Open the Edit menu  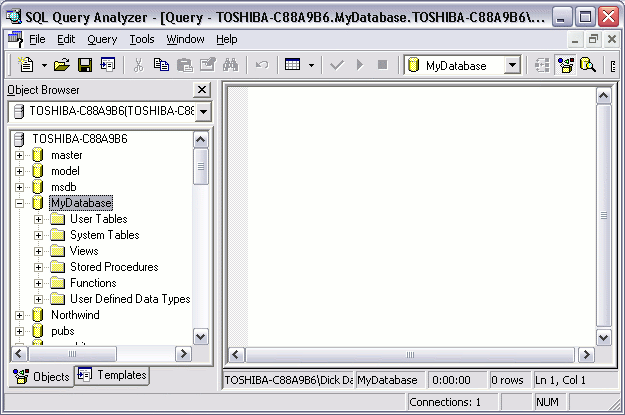tap(66, 39)
